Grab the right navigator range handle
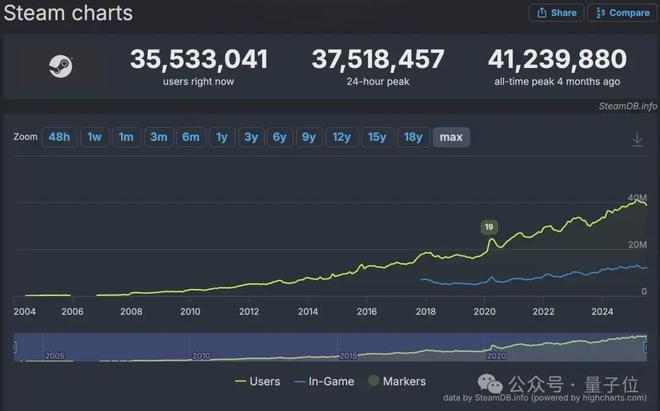660x411 pixels. pyautogui.click(x=646, y=347)
